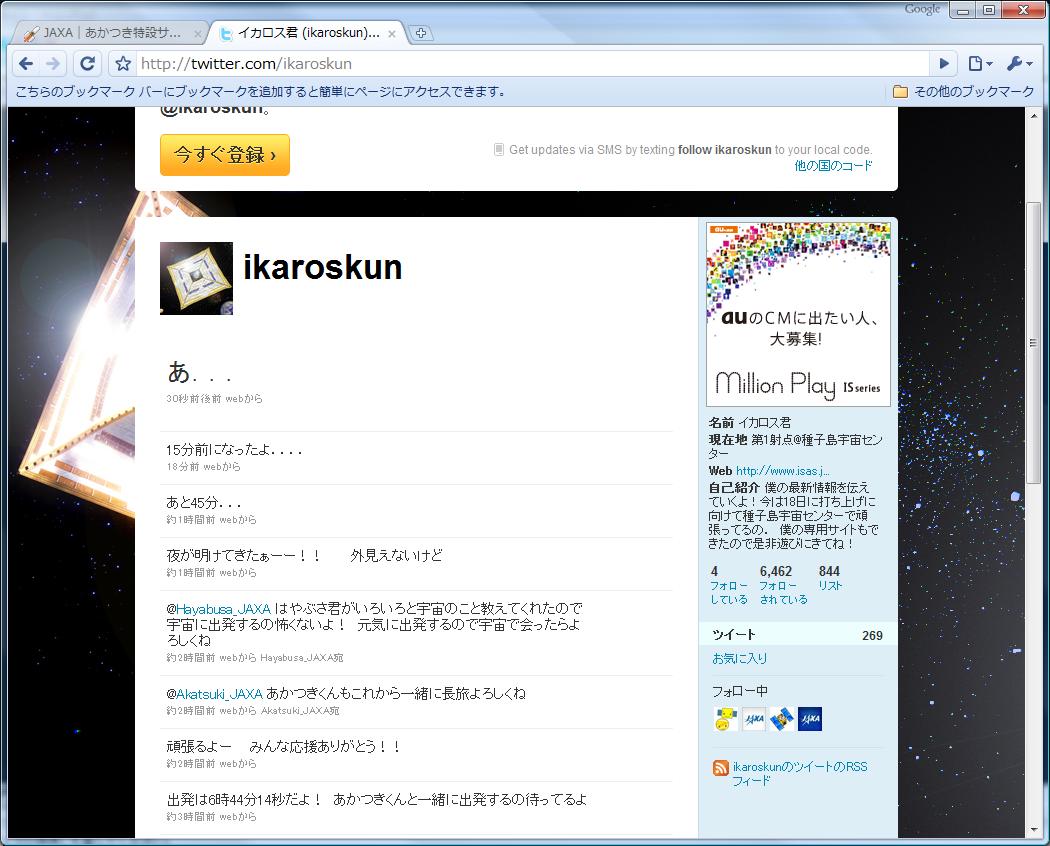The width and height of the screenshot is (1050, 846).
Task: Reload the page with the refresh icon
Action: tap(87, 64)
